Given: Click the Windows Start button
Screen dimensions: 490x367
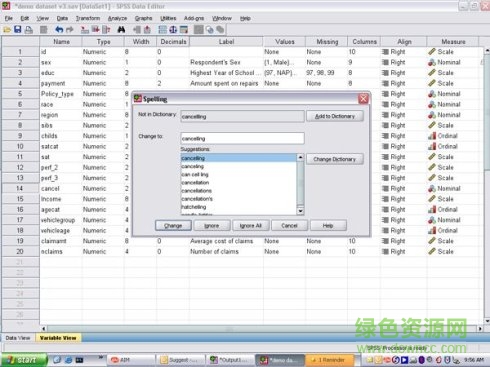Looking at the screenshot, I should click(x=24, y=360).
